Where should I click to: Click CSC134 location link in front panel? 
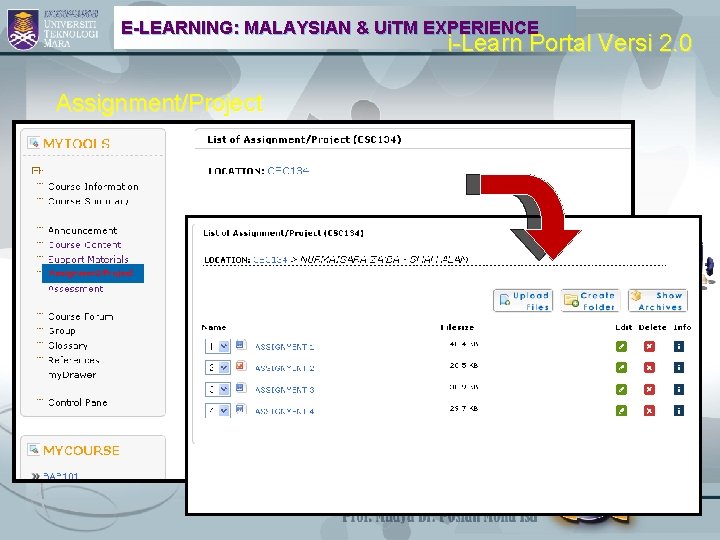[x=270, y=260]
